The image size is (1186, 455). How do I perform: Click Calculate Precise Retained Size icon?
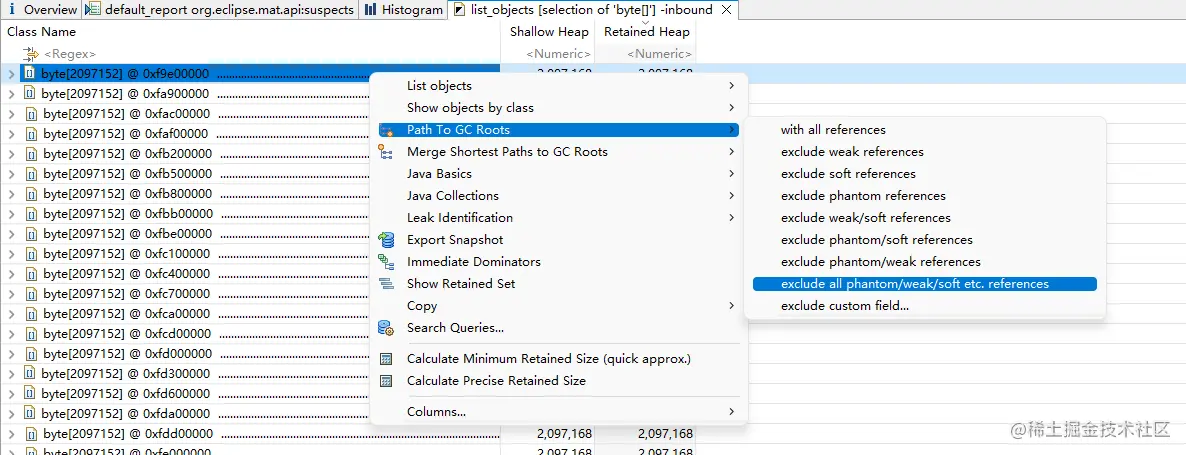pos(386,381)
